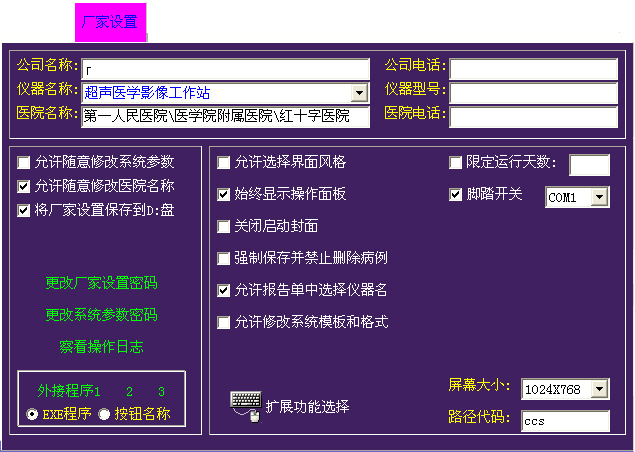635x452 pixels.
Task: Choose the EXE程序 radio button
Action: (x=32, y=414)
